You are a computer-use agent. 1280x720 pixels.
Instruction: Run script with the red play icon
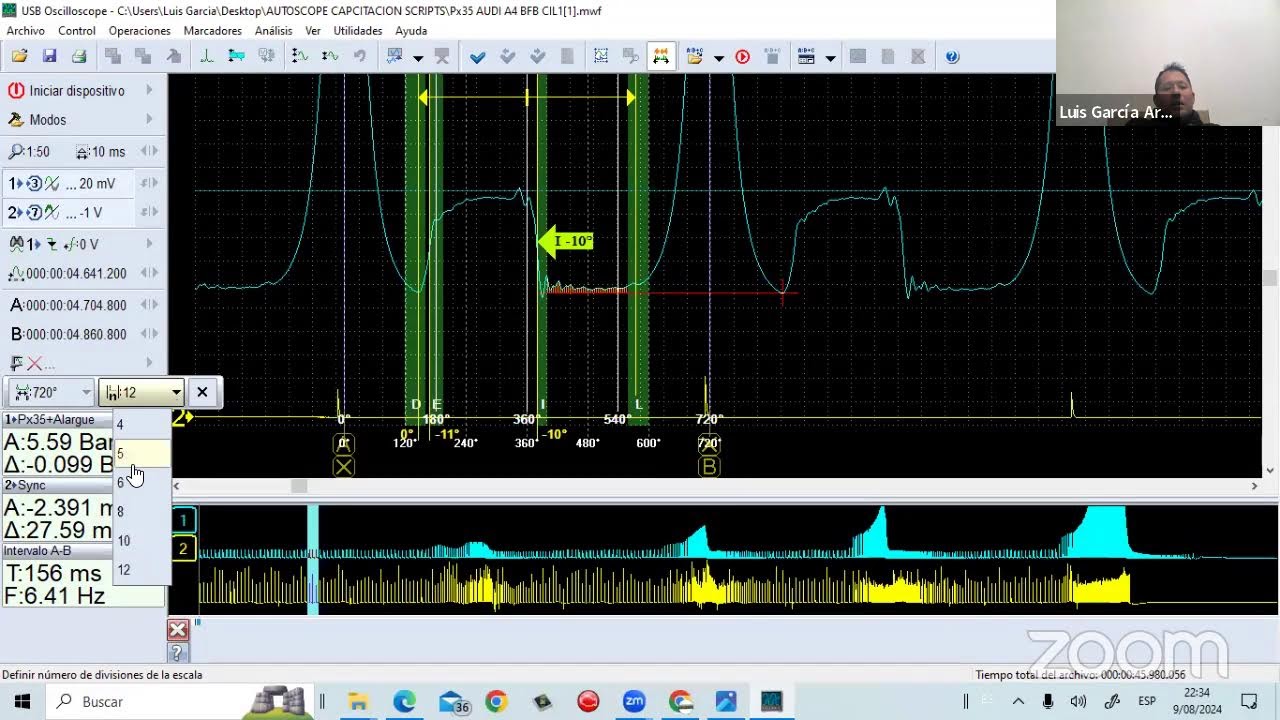742,57
